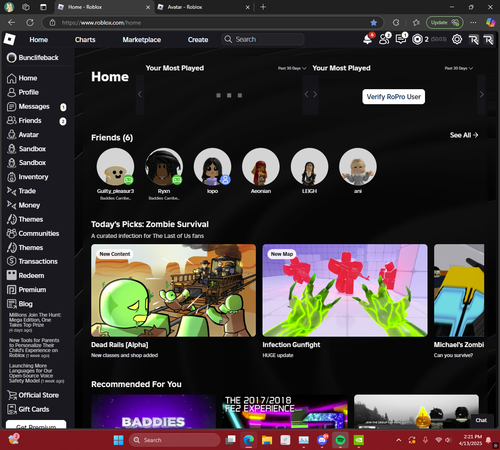Viewport: 500px width, 450px height.
Task: Open Official Store in the sidebar
Action: [x=33, y=395]
